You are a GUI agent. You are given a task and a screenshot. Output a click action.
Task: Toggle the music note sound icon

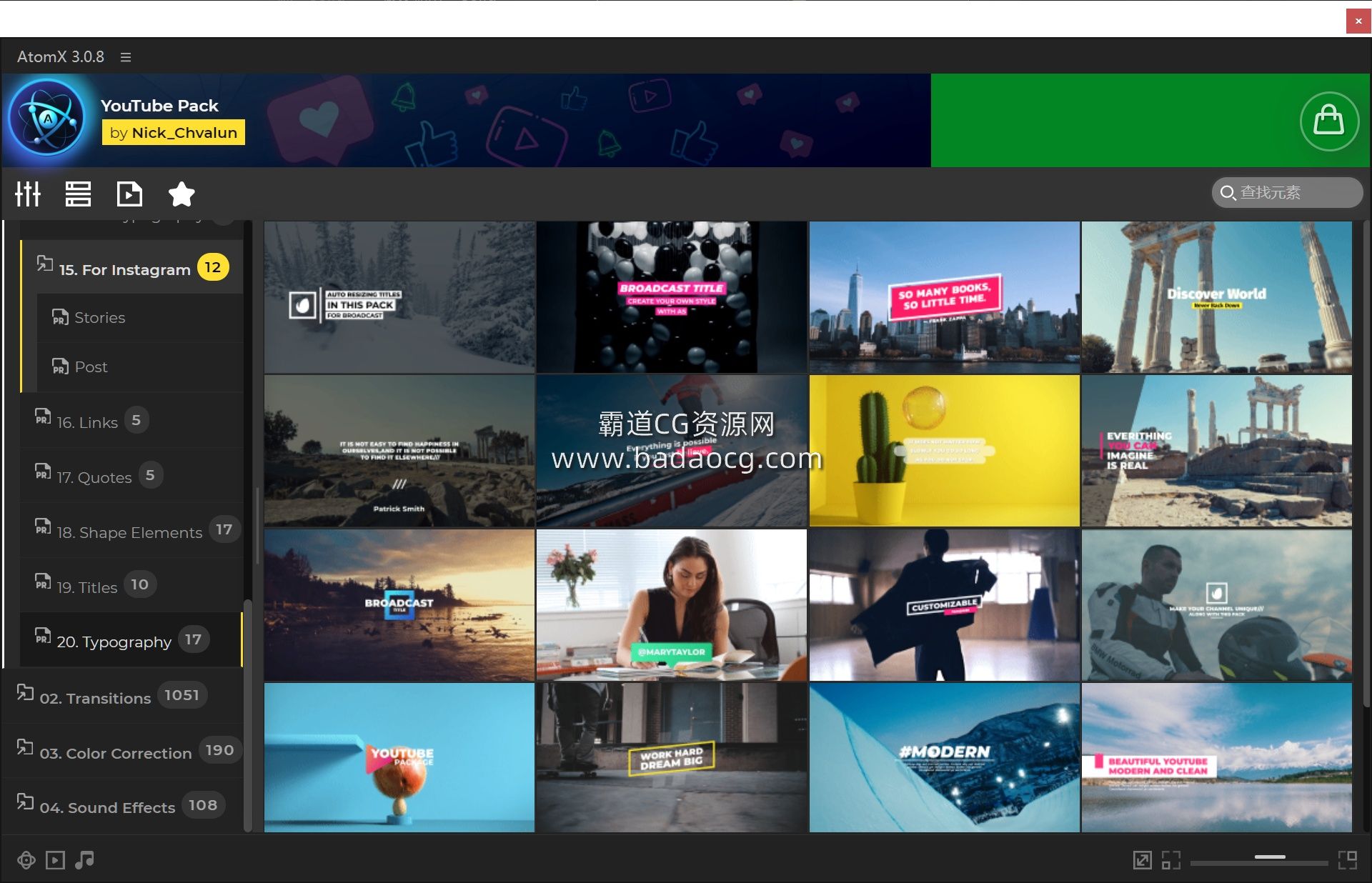pyautogui.click(x=84, y=859)
